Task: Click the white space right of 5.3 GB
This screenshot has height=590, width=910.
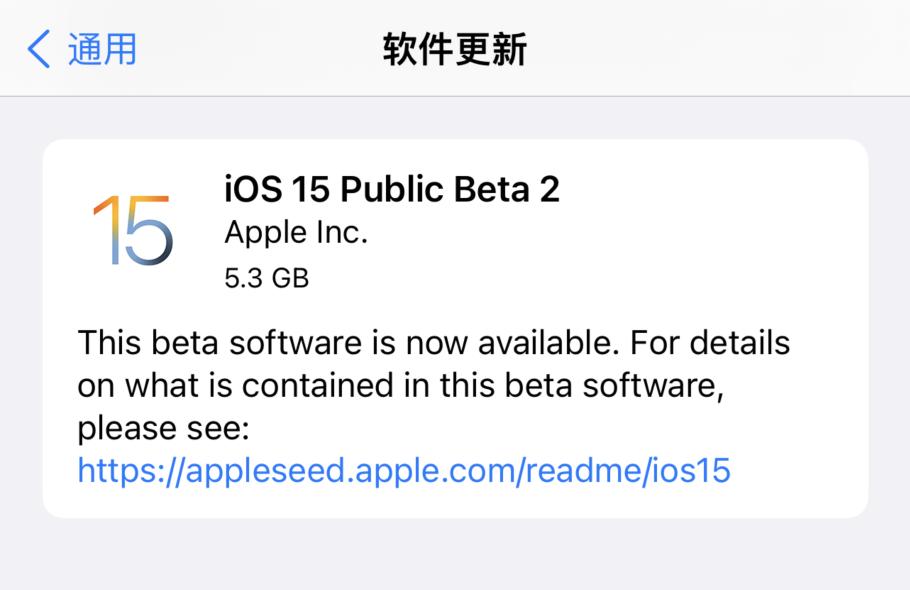Action: coord(560,277)
